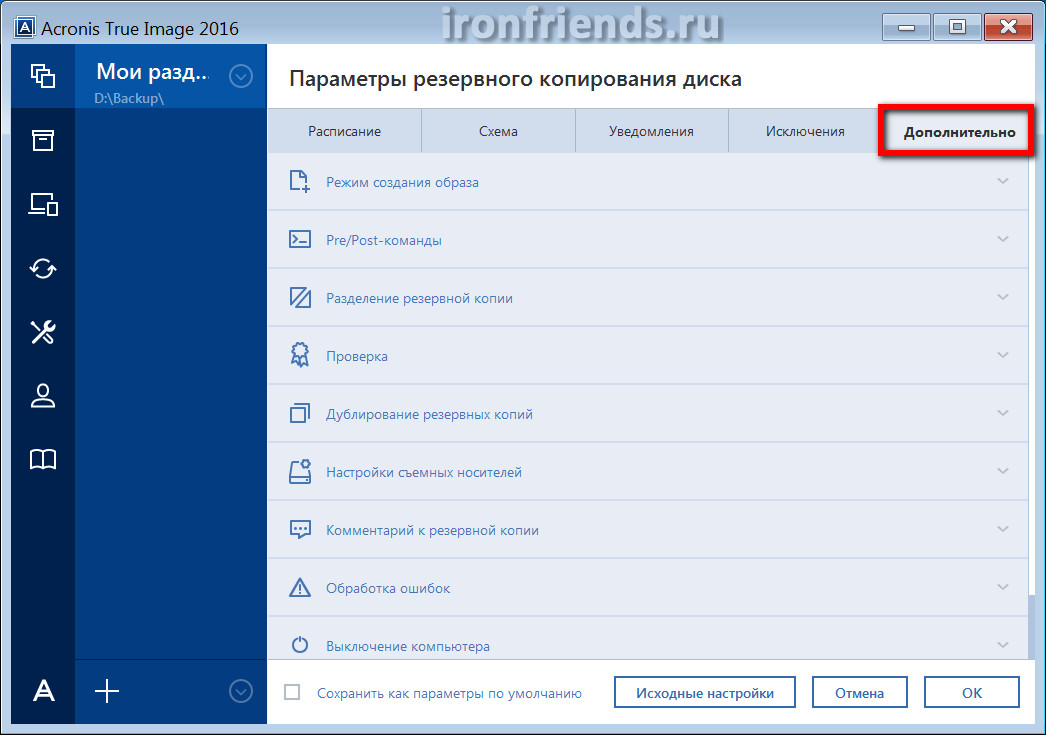Enable 'Сохранить как параметры по умолчанию' checkbox
The image size is (1046, 735).
[x=292, y=692]
